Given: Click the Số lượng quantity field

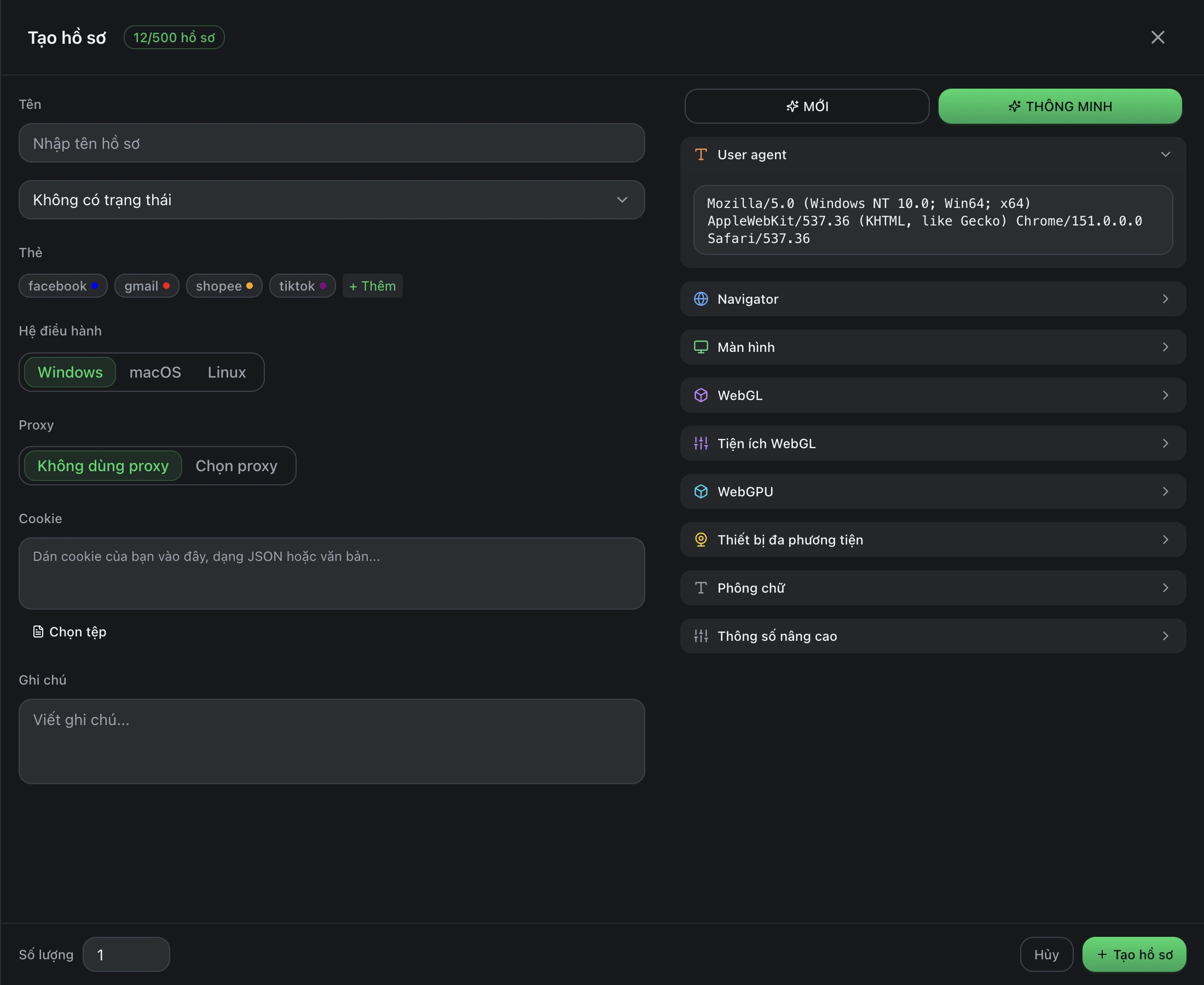Looking at the screenshot, I should (x=126, y=954).
